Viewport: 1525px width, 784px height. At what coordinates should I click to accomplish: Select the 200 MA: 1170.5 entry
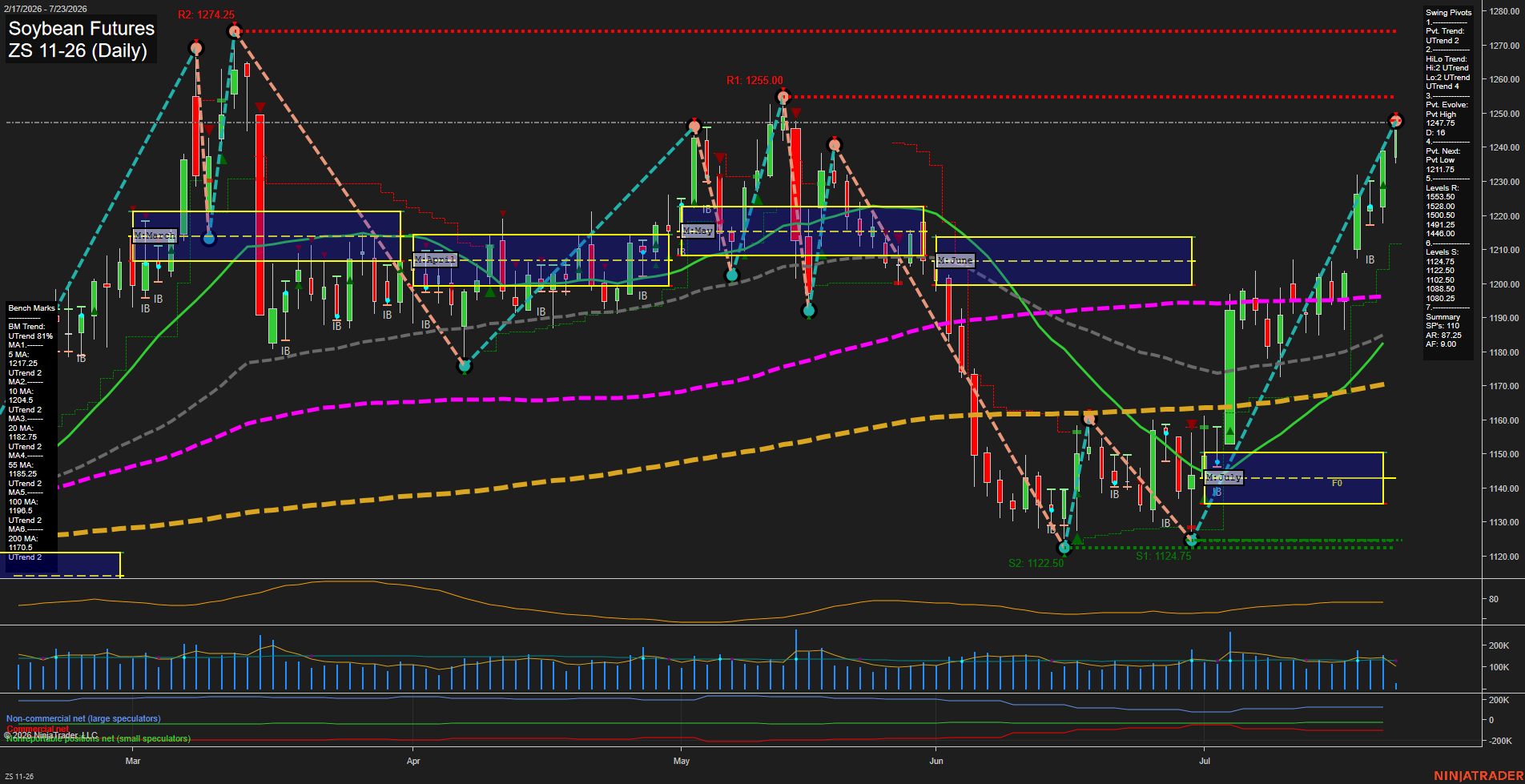pyautogui.click(x=21, y=543)
